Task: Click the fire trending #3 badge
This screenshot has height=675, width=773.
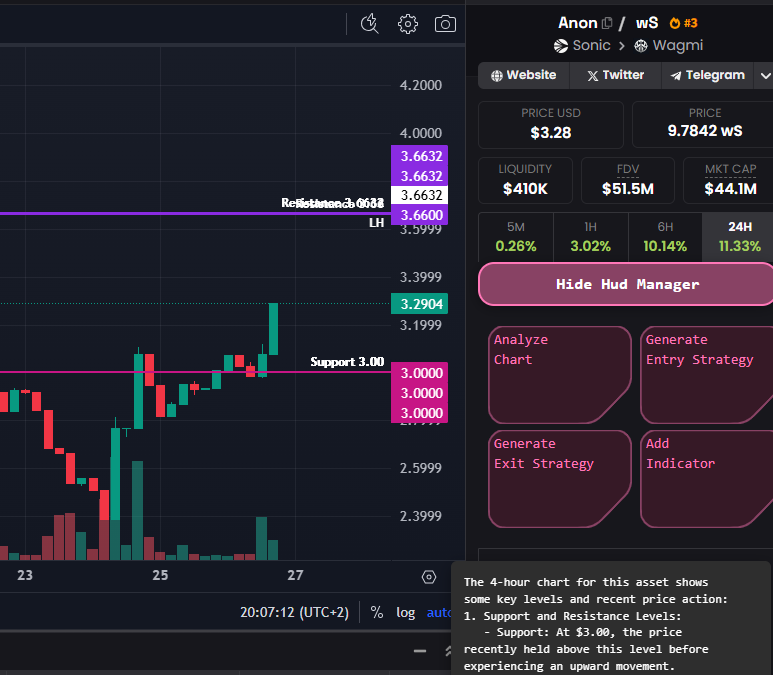Action: [683, 23]
